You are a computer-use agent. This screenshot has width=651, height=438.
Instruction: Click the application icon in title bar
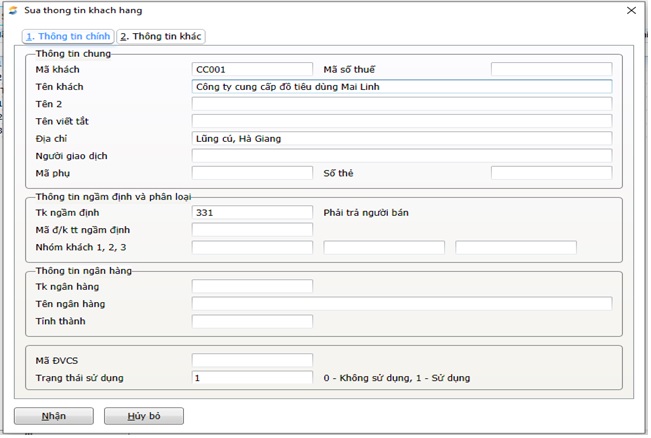11,10
